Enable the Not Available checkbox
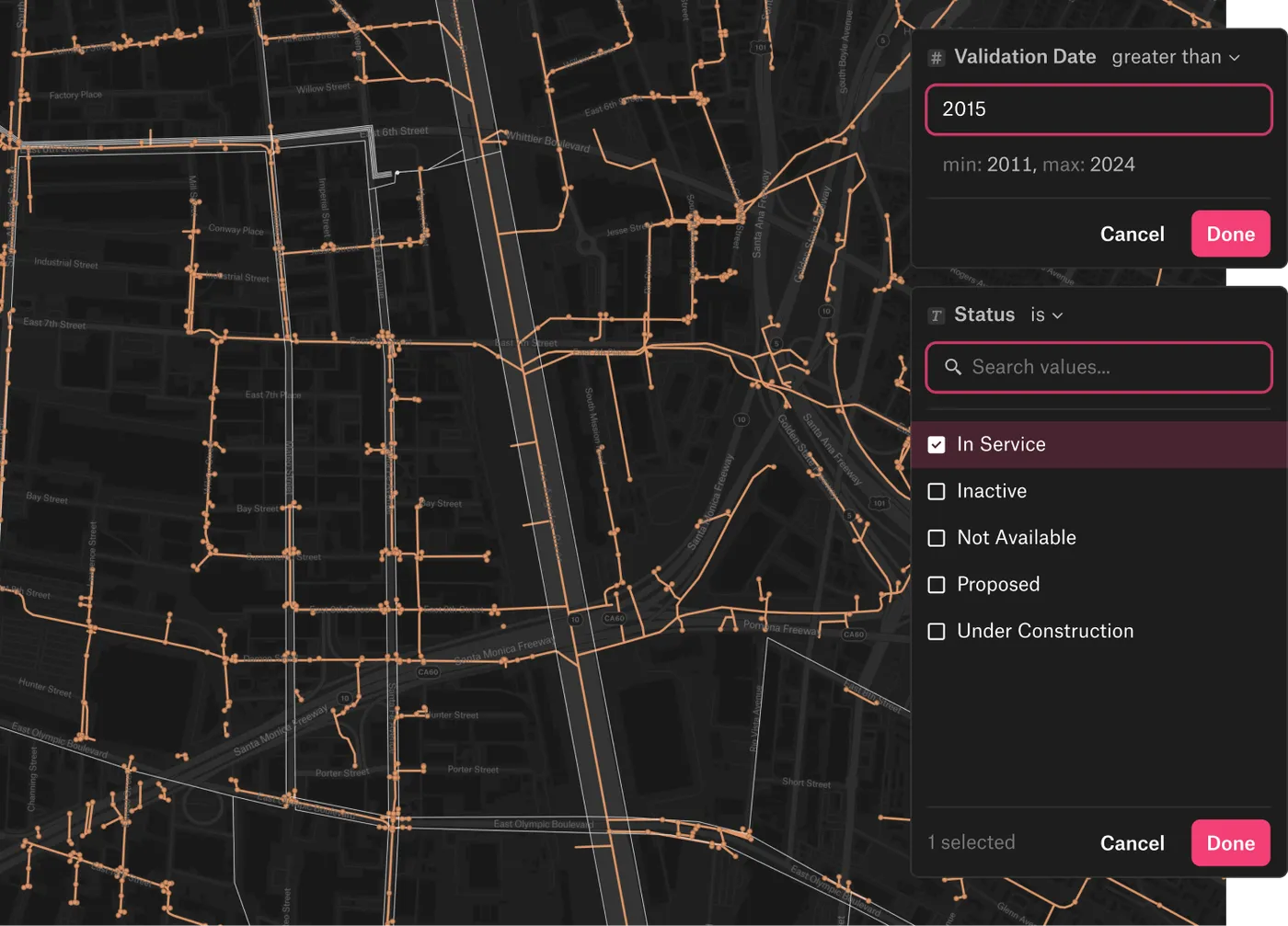Screen dimensions: 1288x926 (x=937, y=538)
